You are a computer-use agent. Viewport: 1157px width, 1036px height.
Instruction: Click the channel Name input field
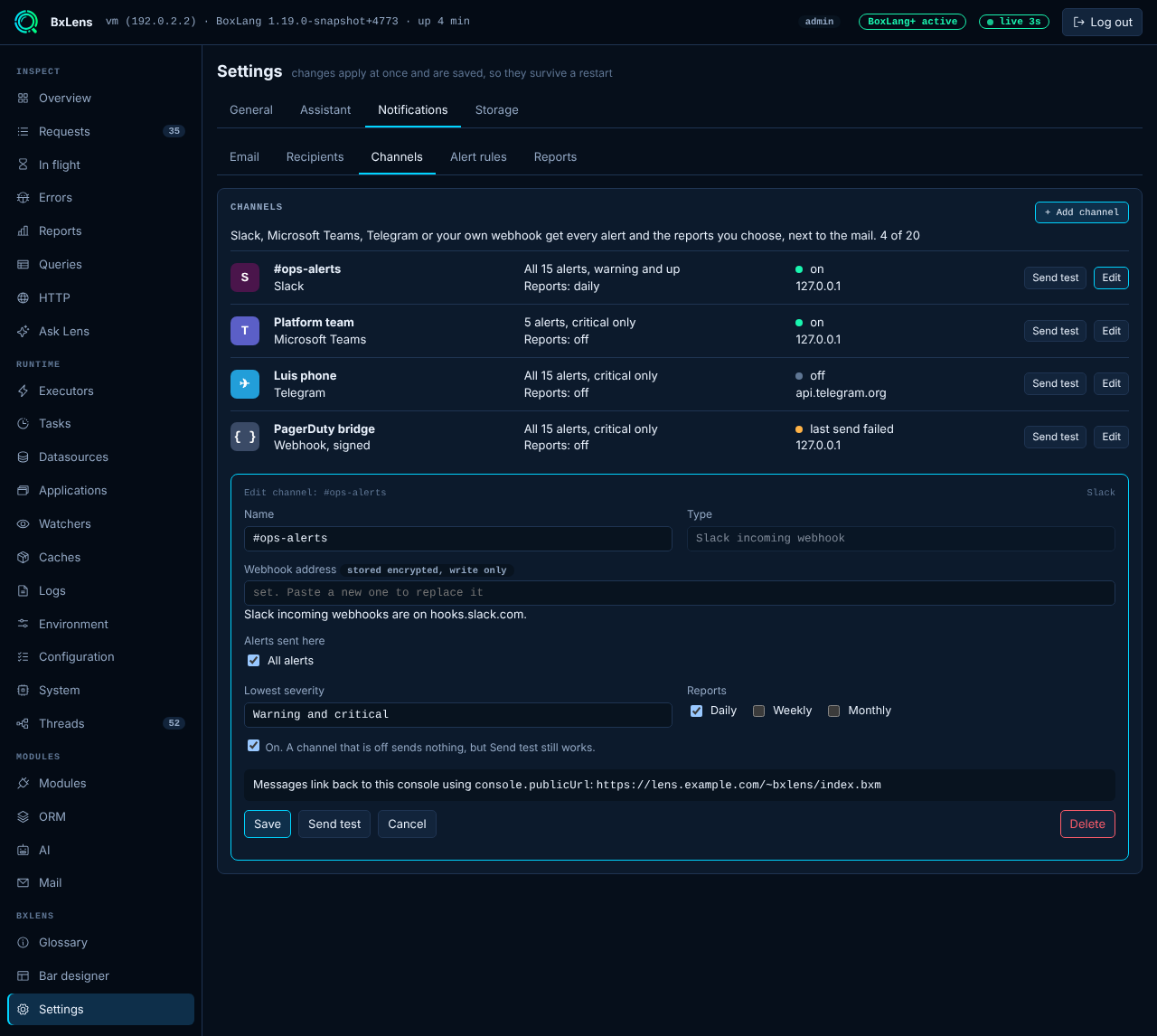click(458, 538)
